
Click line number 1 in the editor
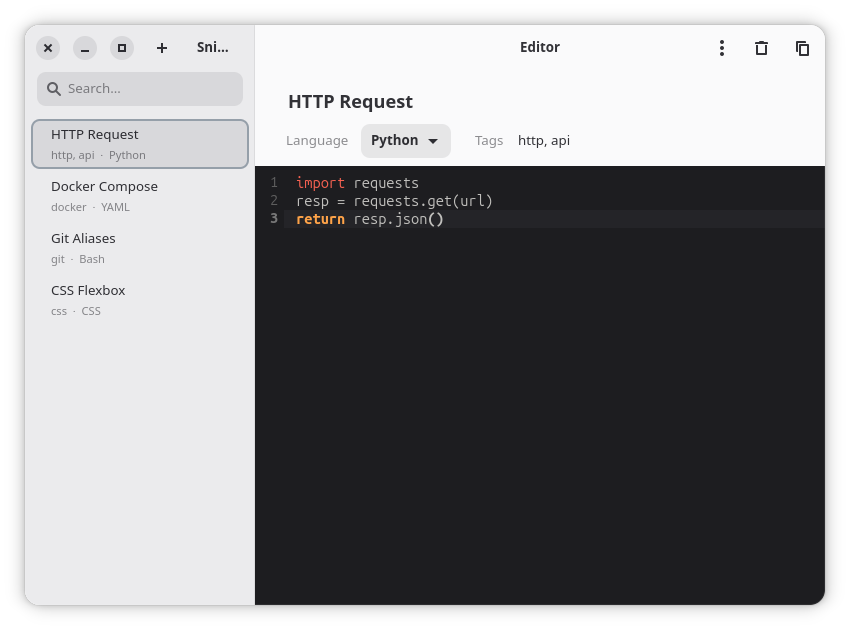coord(273,183)
